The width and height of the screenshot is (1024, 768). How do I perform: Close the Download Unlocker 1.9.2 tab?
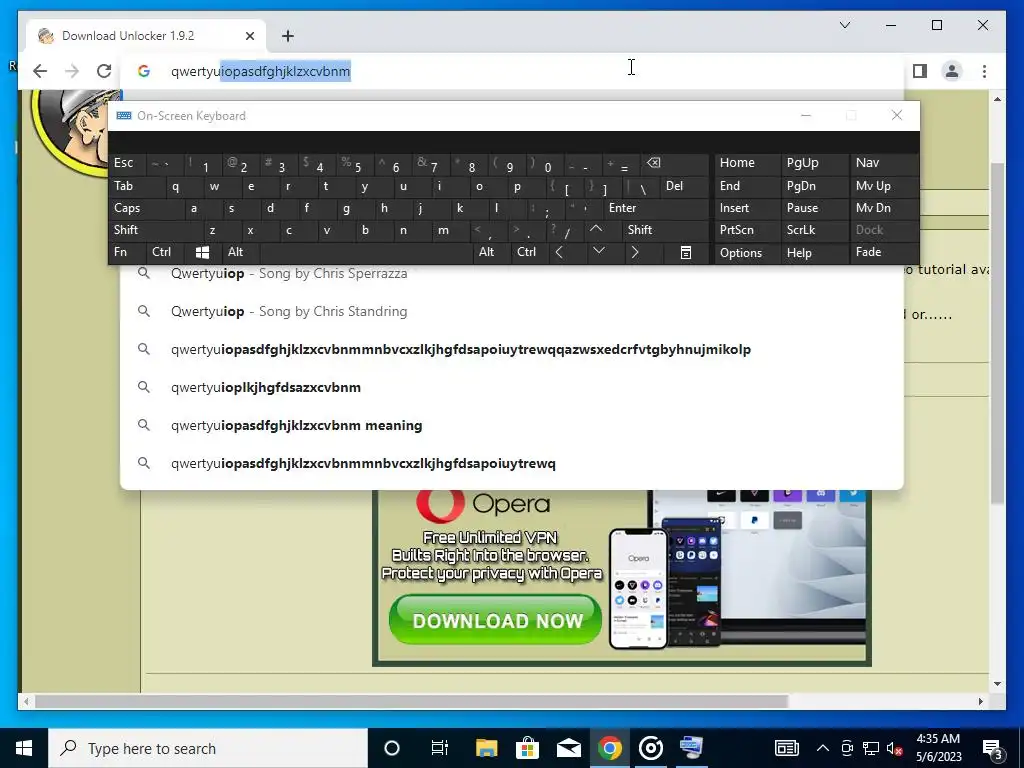pyautogui.click(x=249, y=36)
